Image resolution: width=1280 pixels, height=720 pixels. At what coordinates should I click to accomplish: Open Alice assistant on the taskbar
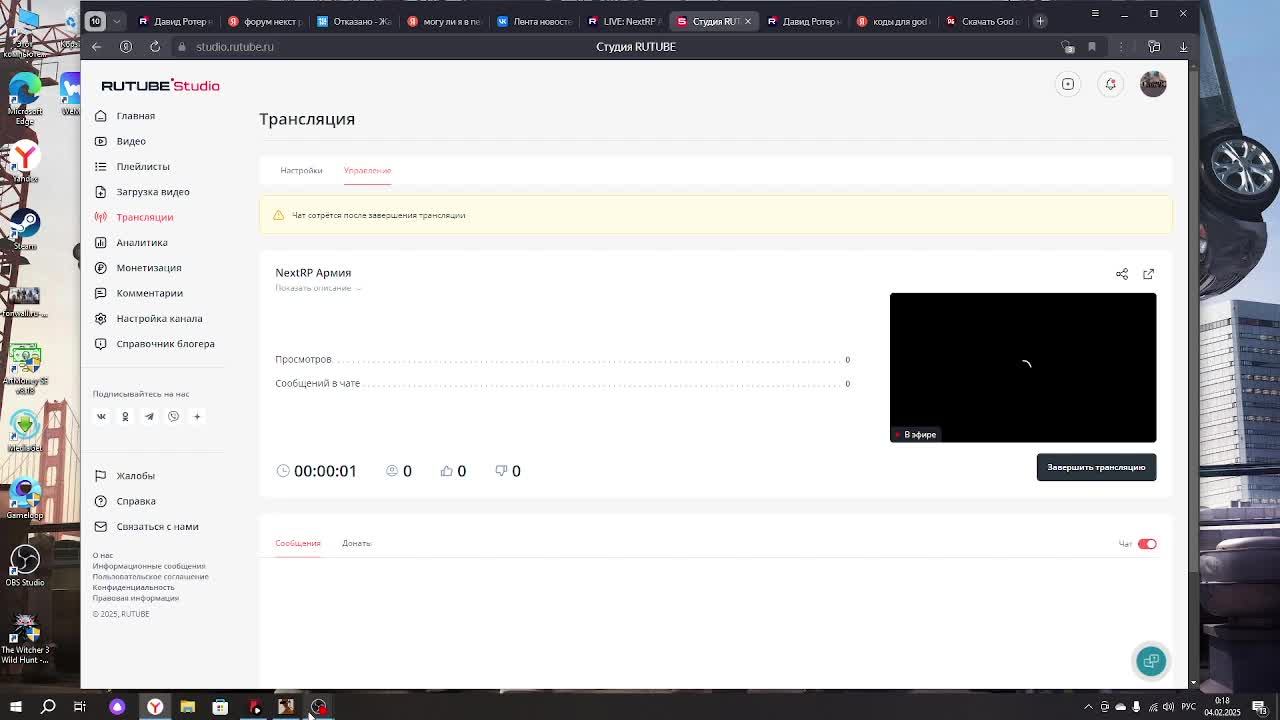pos(117,707)
